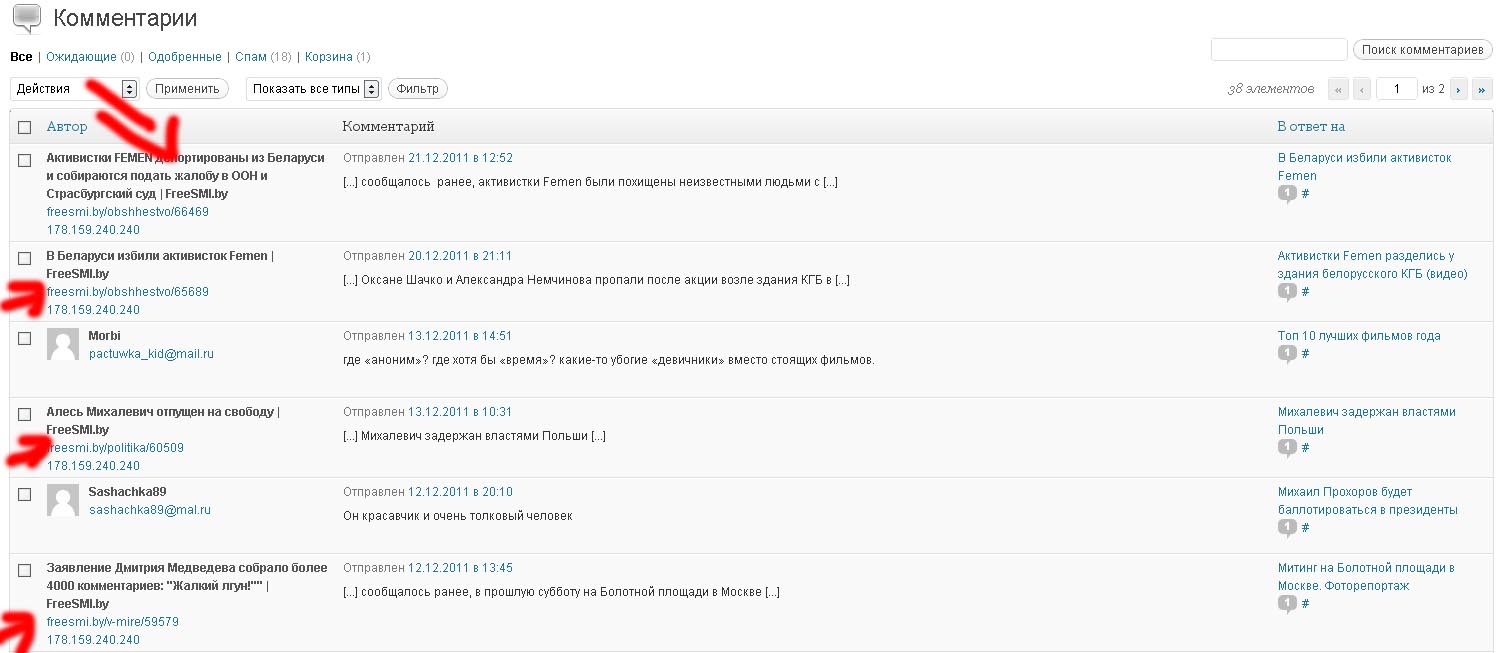Open the Корзина trash filter
Image resolution: width=1500 pixels, height=653 pixels.
point(328,57)
